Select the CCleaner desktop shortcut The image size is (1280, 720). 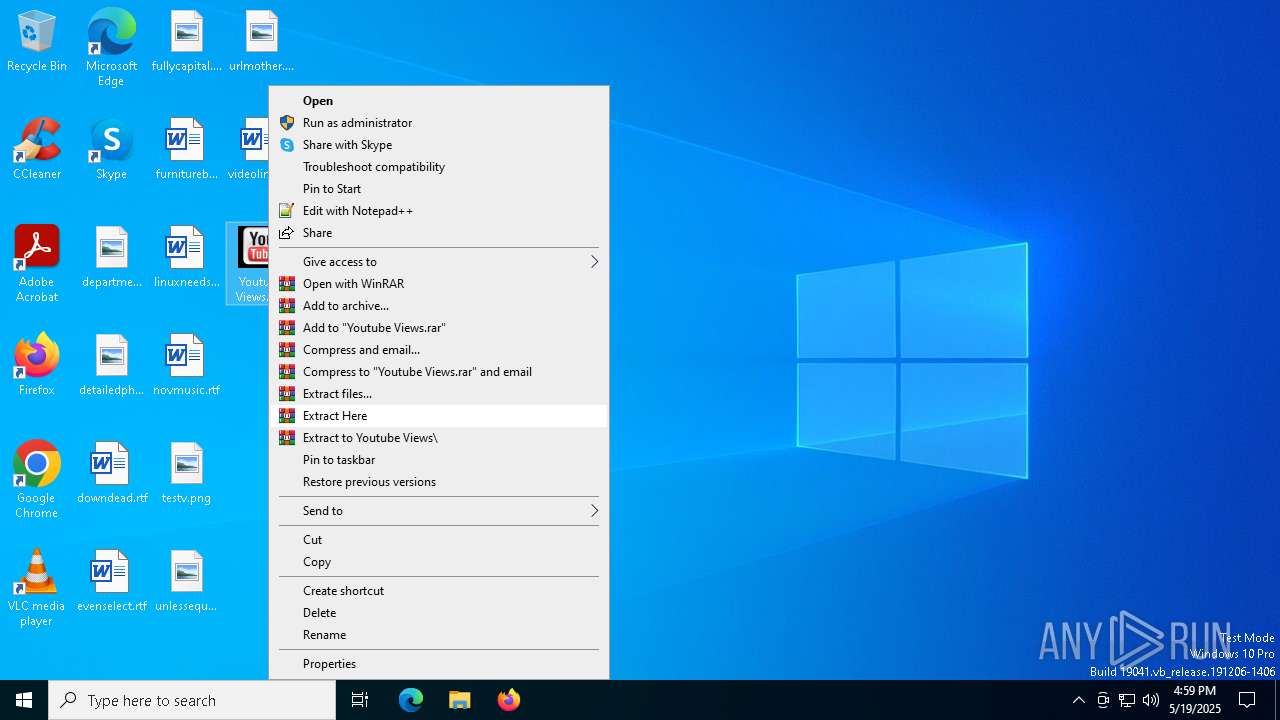coord(37,150)
